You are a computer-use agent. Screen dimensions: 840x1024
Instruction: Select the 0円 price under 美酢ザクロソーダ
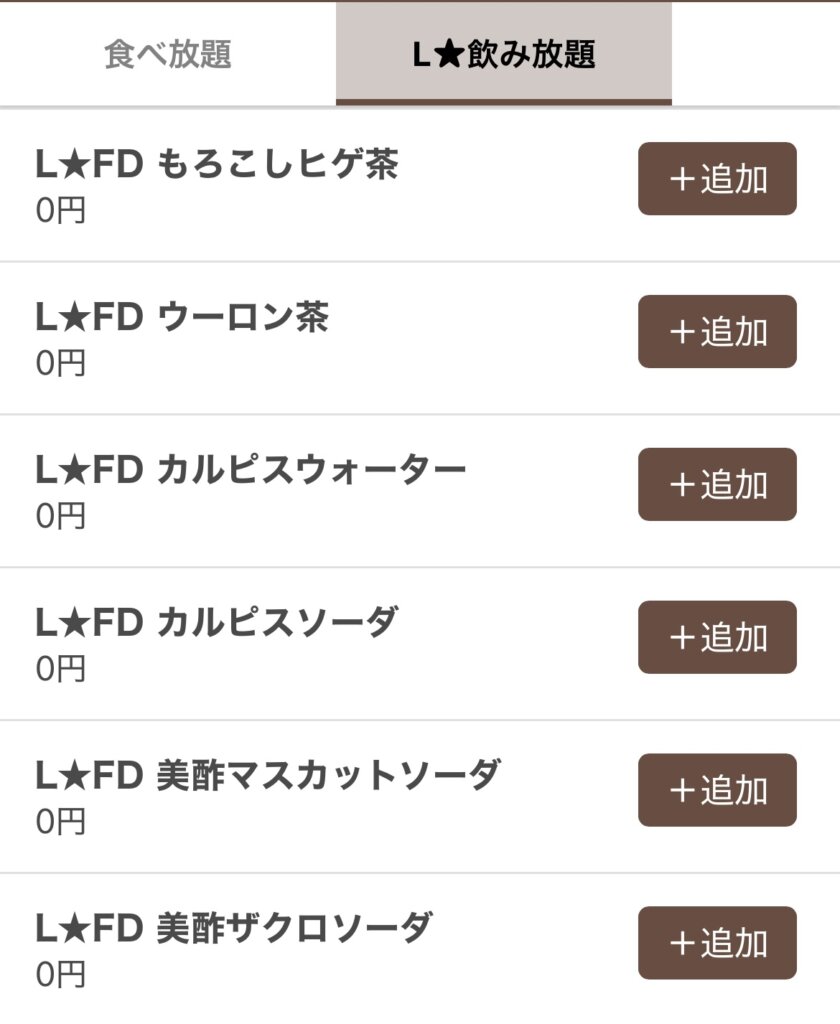point(61,974)
